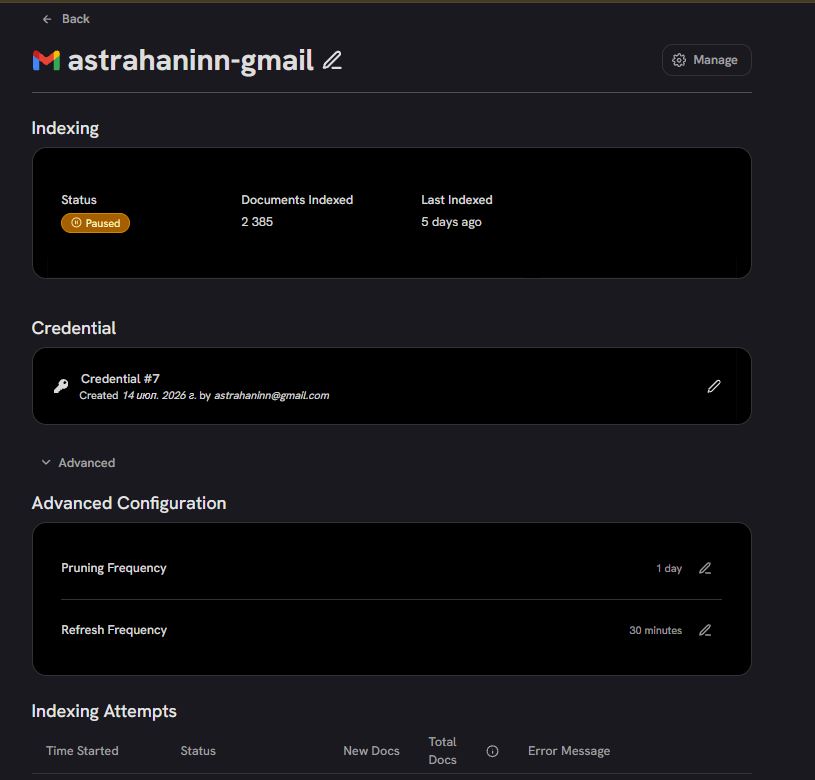
Task: Click the New Docs column header
Action: pos(371,751)
